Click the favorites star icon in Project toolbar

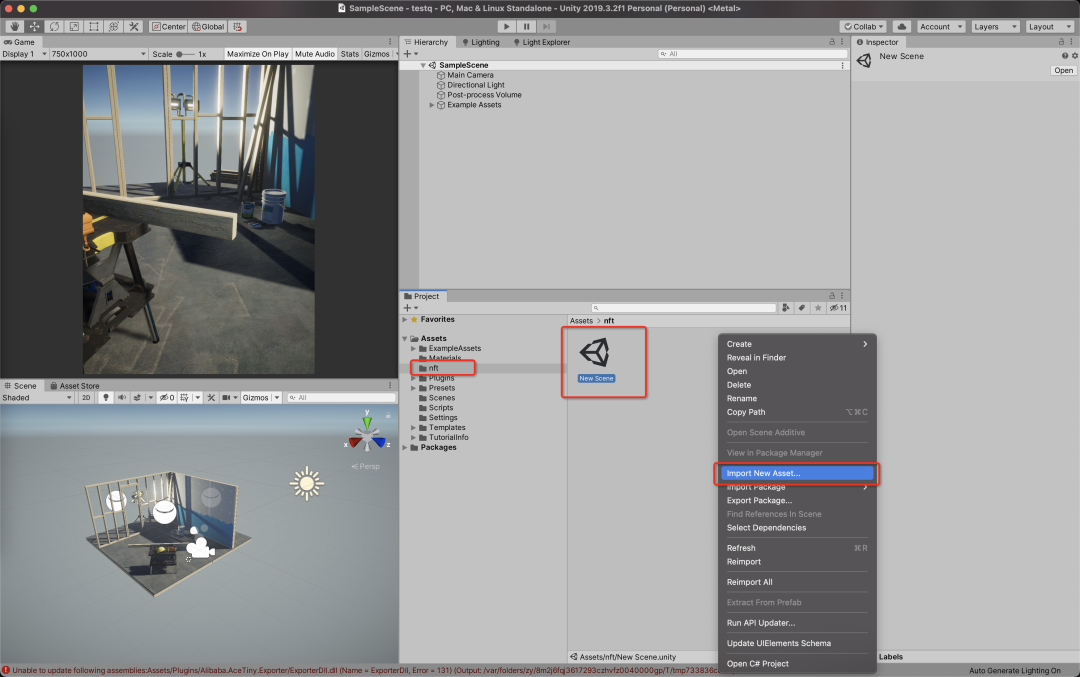point(818,308)
